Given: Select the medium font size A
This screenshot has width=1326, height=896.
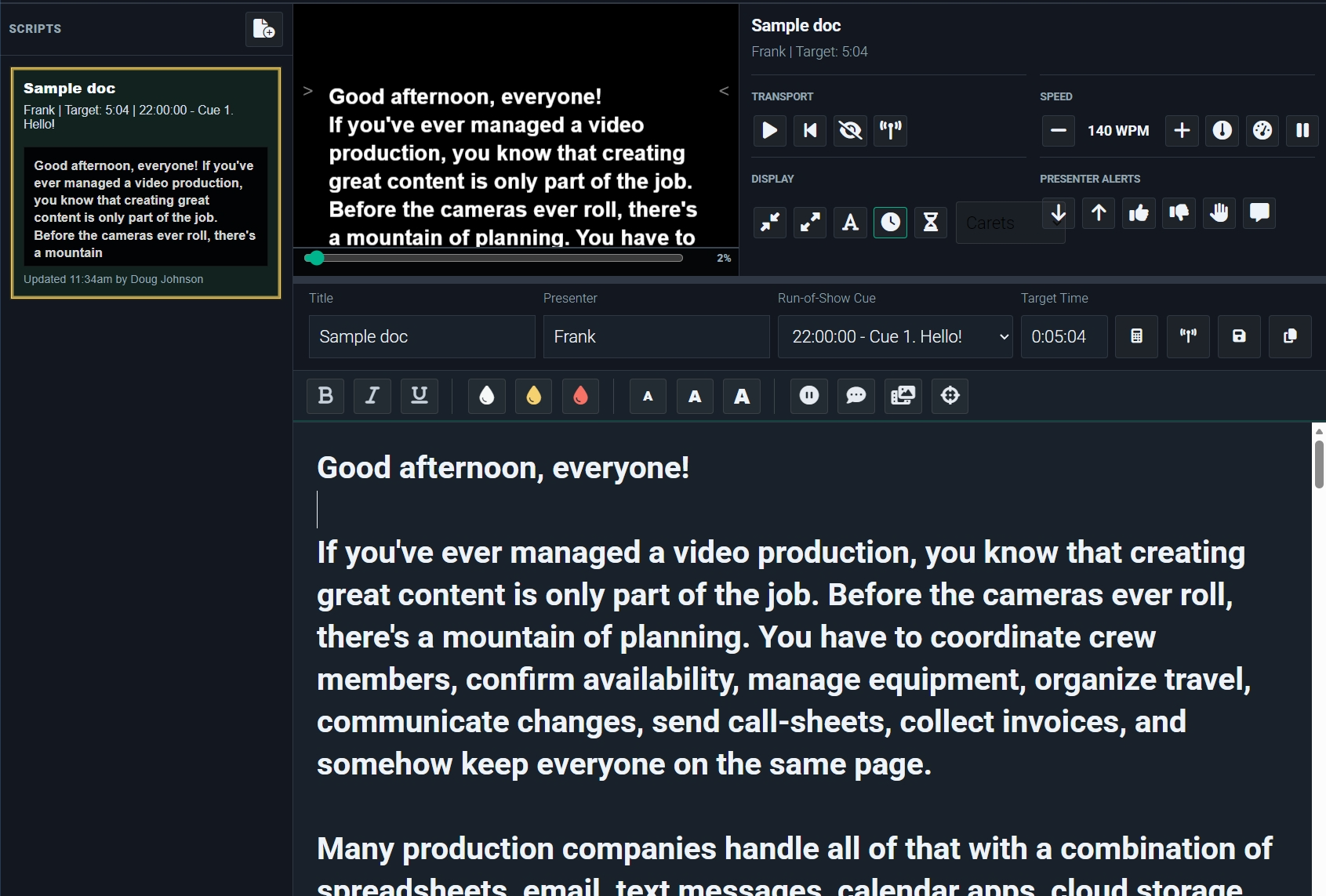Looking at the screenshot, I should pos(695,396).
